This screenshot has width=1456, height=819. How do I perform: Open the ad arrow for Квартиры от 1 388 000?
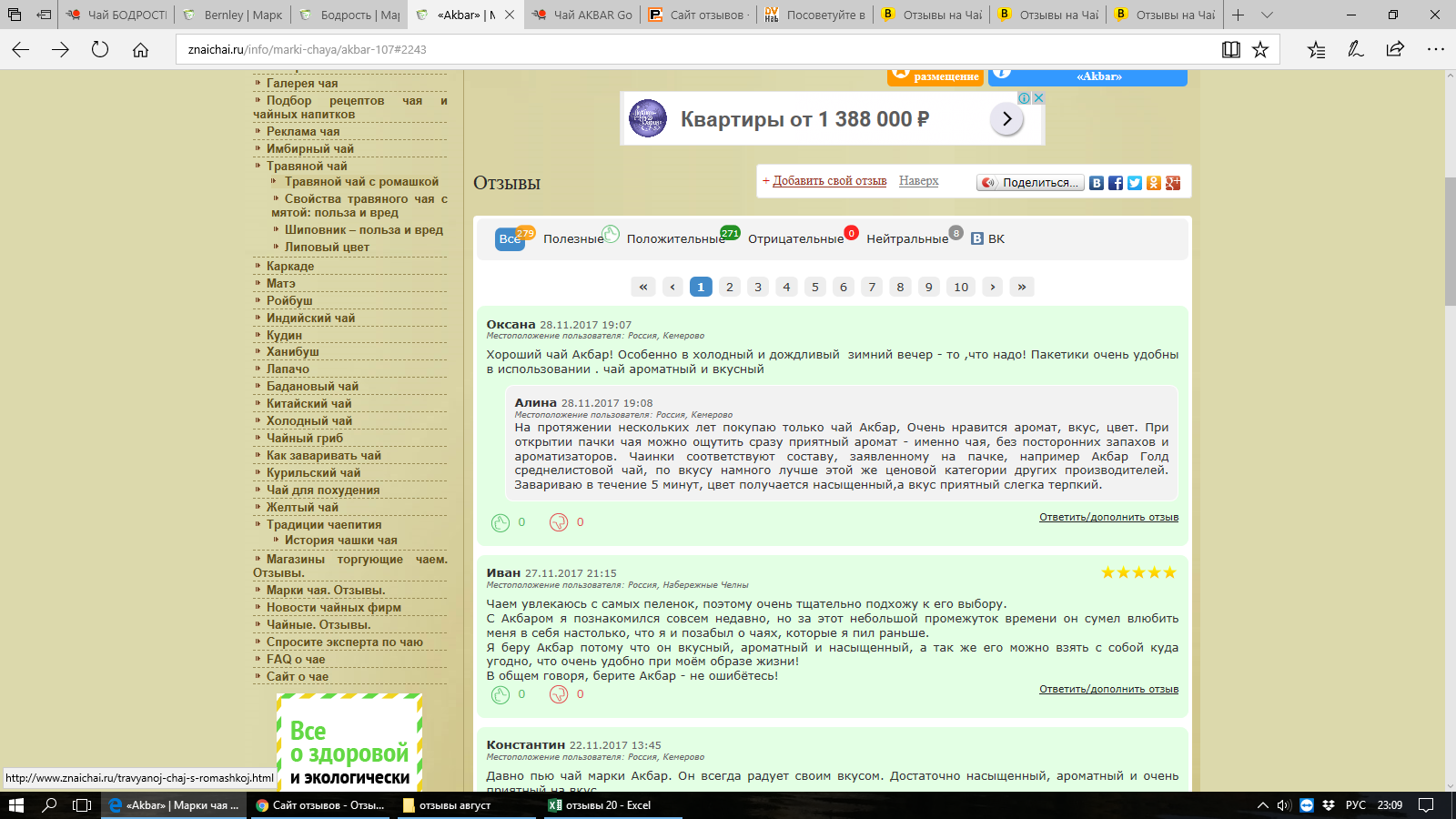(1006, 118)
